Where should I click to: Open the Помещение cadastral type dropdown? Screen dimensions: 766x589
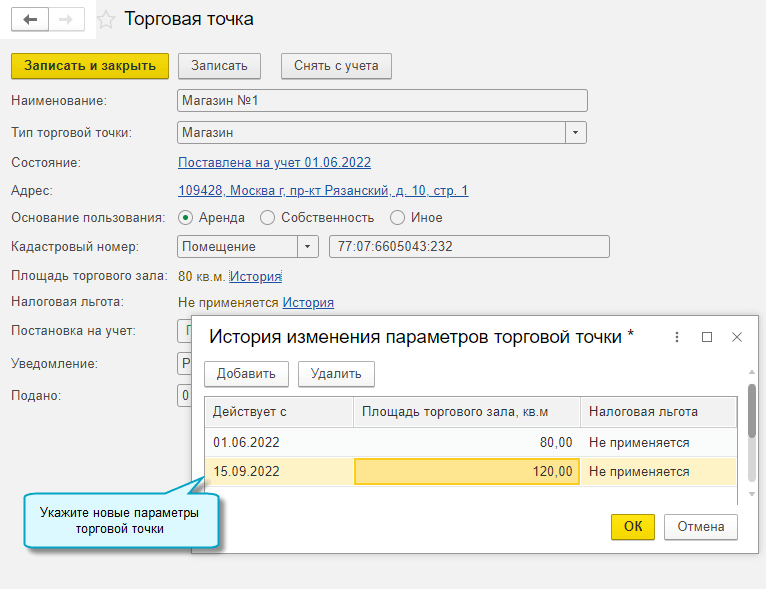(x=307, y=247)
